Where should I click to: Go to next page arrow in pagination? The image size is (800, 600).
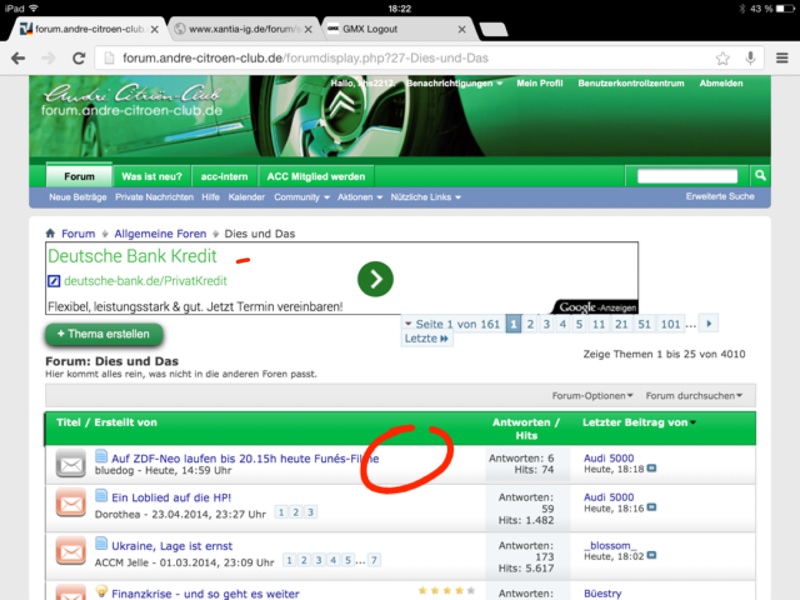coord(709,323)
